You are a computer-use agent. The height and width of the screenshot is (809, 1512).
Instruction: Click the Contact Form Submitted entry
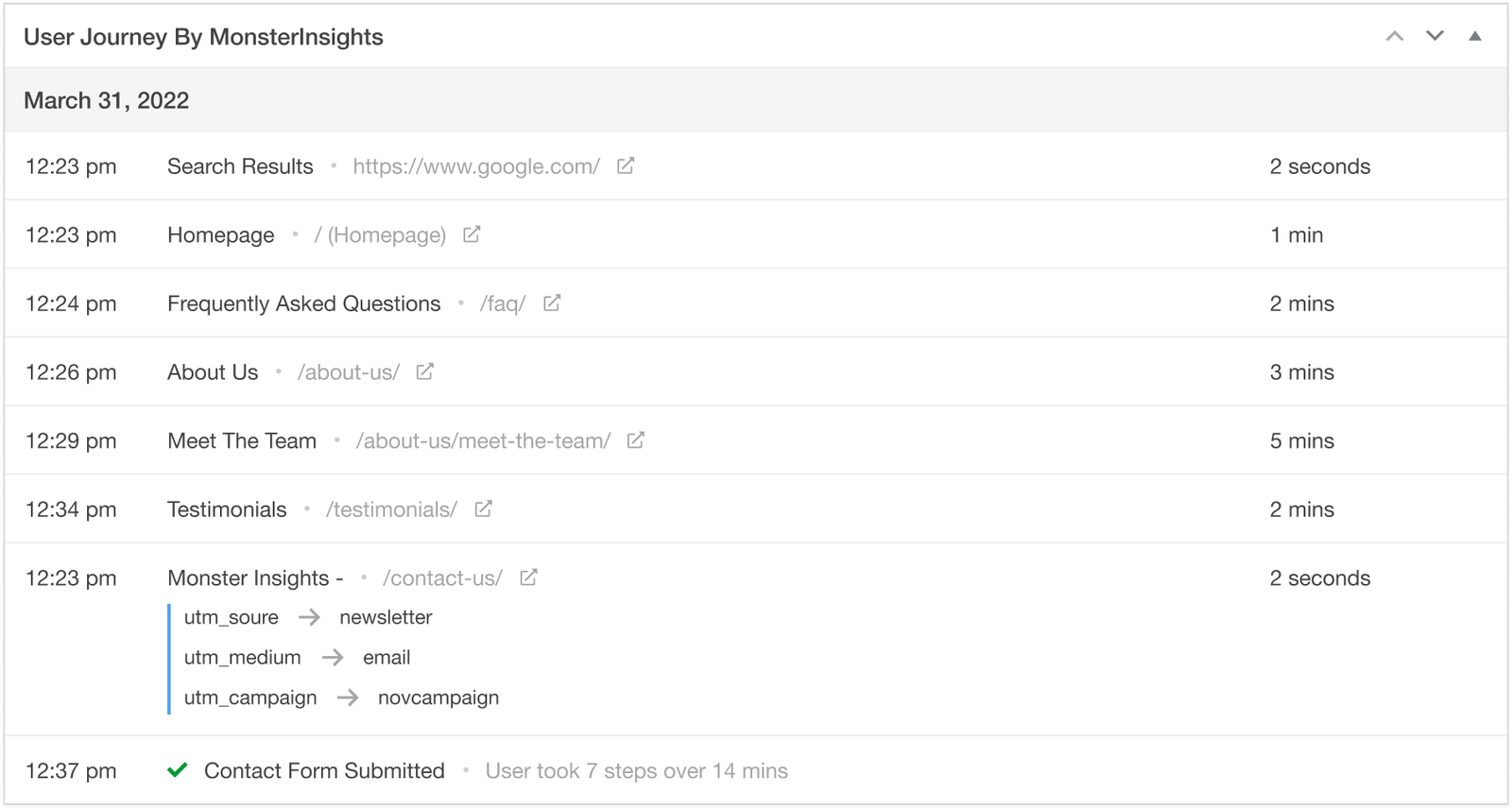[324, 771]
